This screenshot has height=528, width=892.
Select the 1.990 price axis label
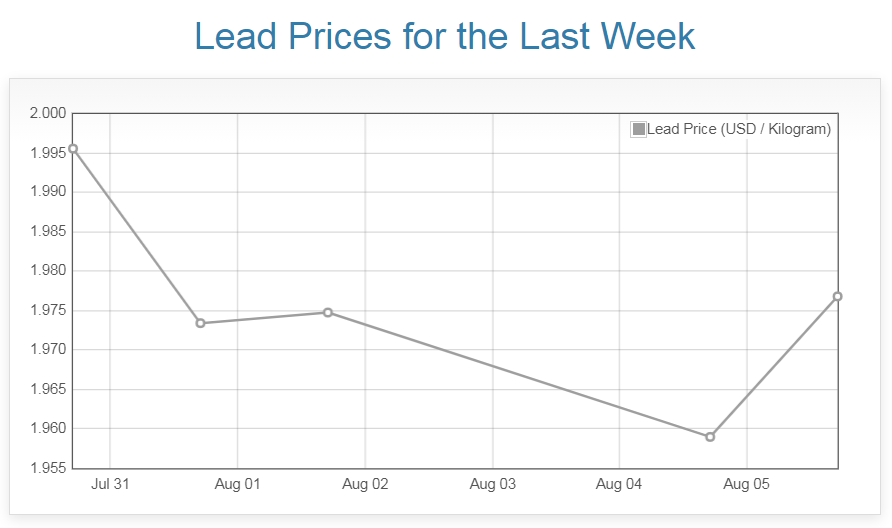(48, 192)
